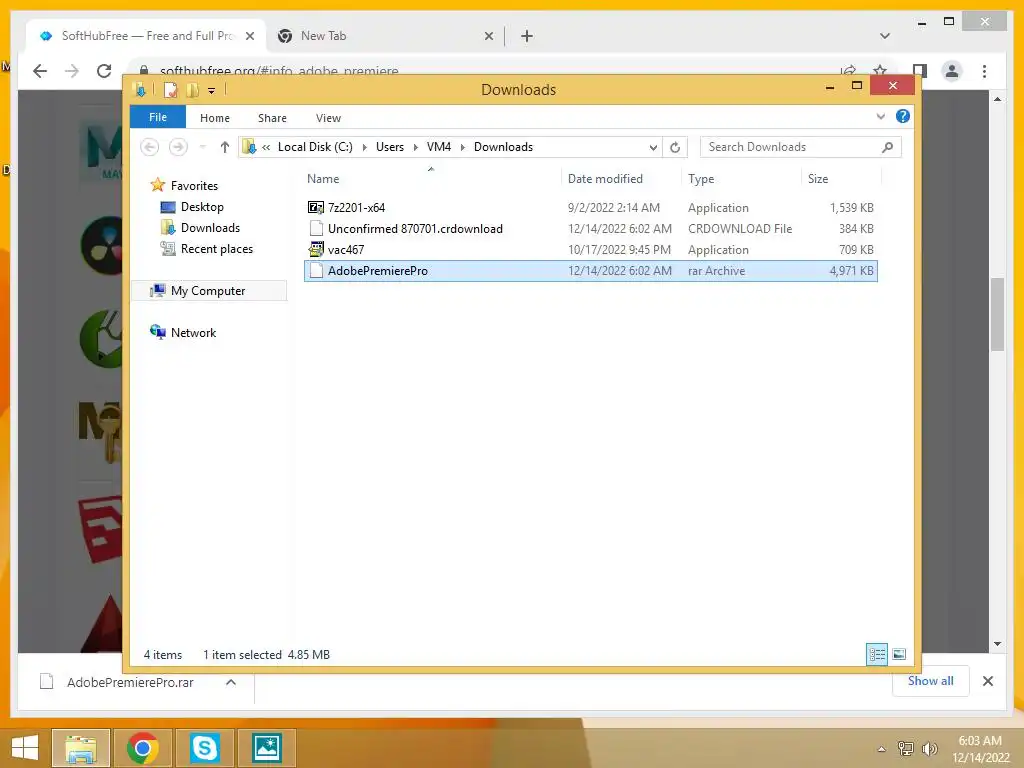Open Desktop in navigation pane
This screenshot has height=768, width=1024.
pyautogui.click(x=202, y=207)
